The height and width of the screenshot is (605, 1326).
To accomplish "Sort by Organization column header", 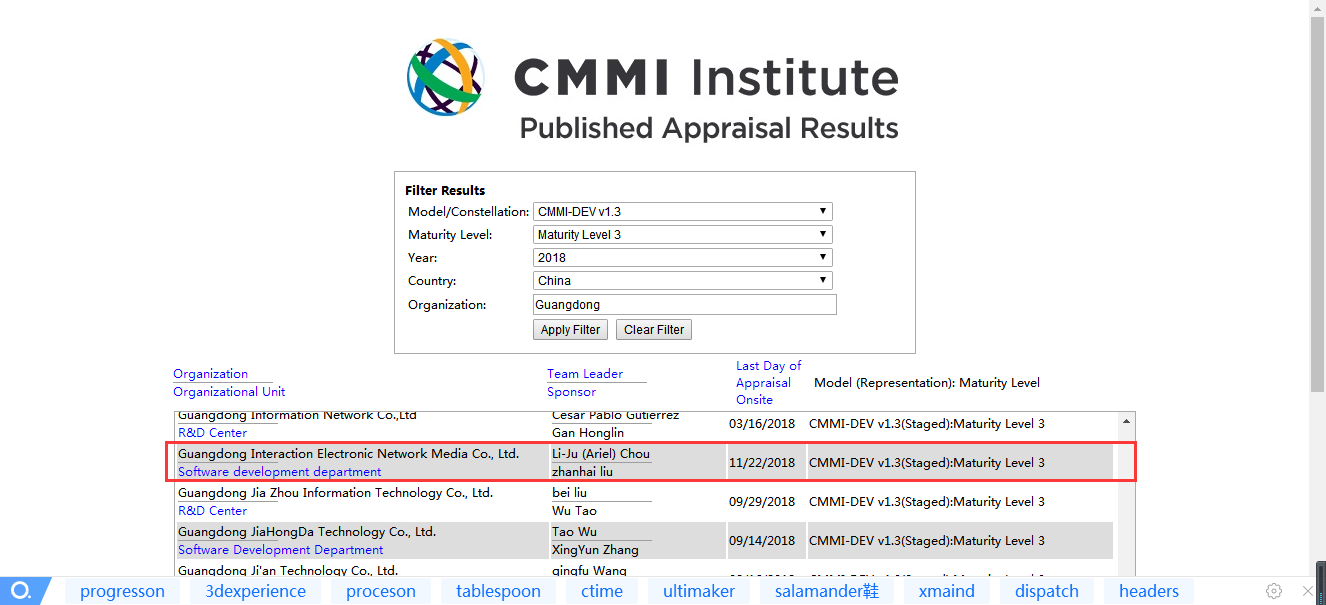I will coord(210,374).
